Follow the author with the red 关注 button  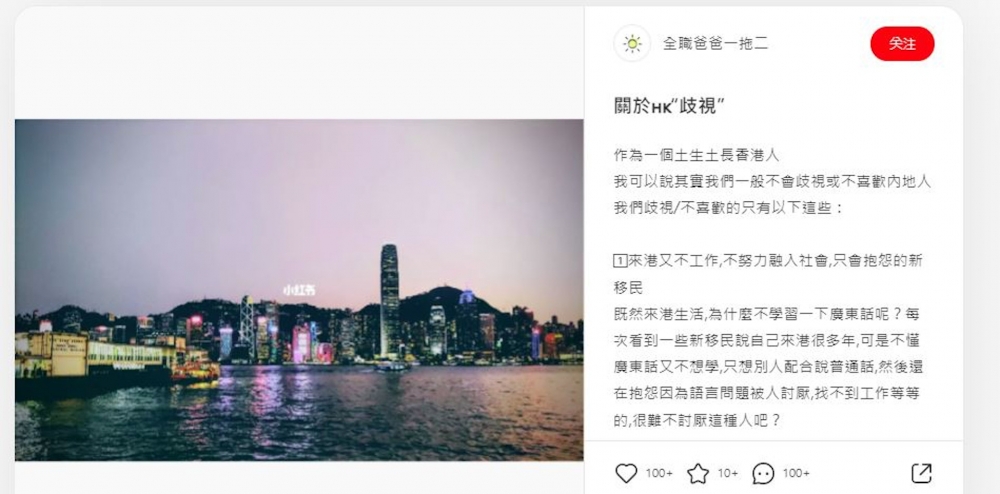click(x=902, y=44)
